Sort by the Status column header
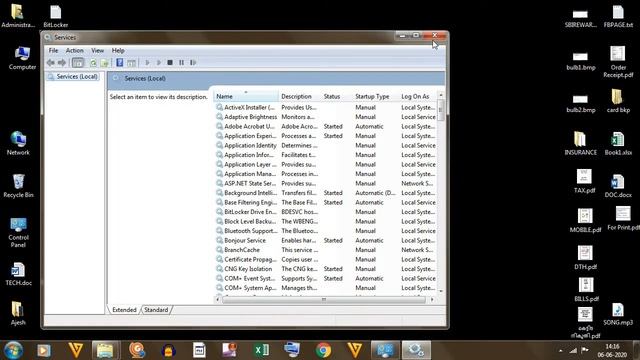 (x=337, y=96)
